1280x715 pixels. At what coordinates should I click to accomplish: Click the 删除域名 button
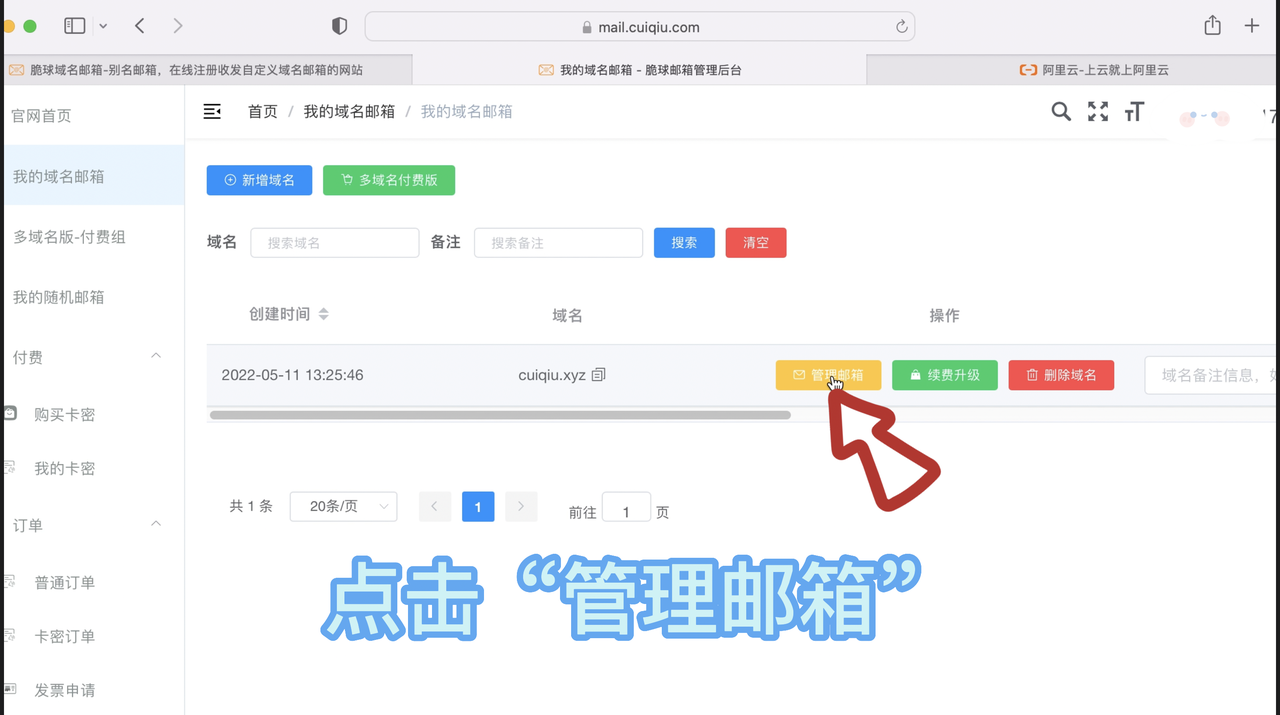pos(1061,375)
